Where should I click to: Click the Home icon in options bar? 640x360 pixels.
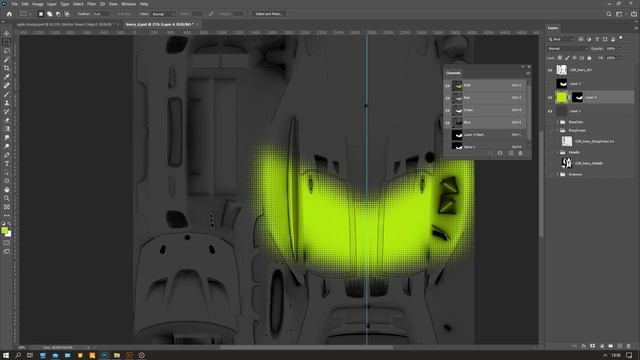tap(9, 14)
